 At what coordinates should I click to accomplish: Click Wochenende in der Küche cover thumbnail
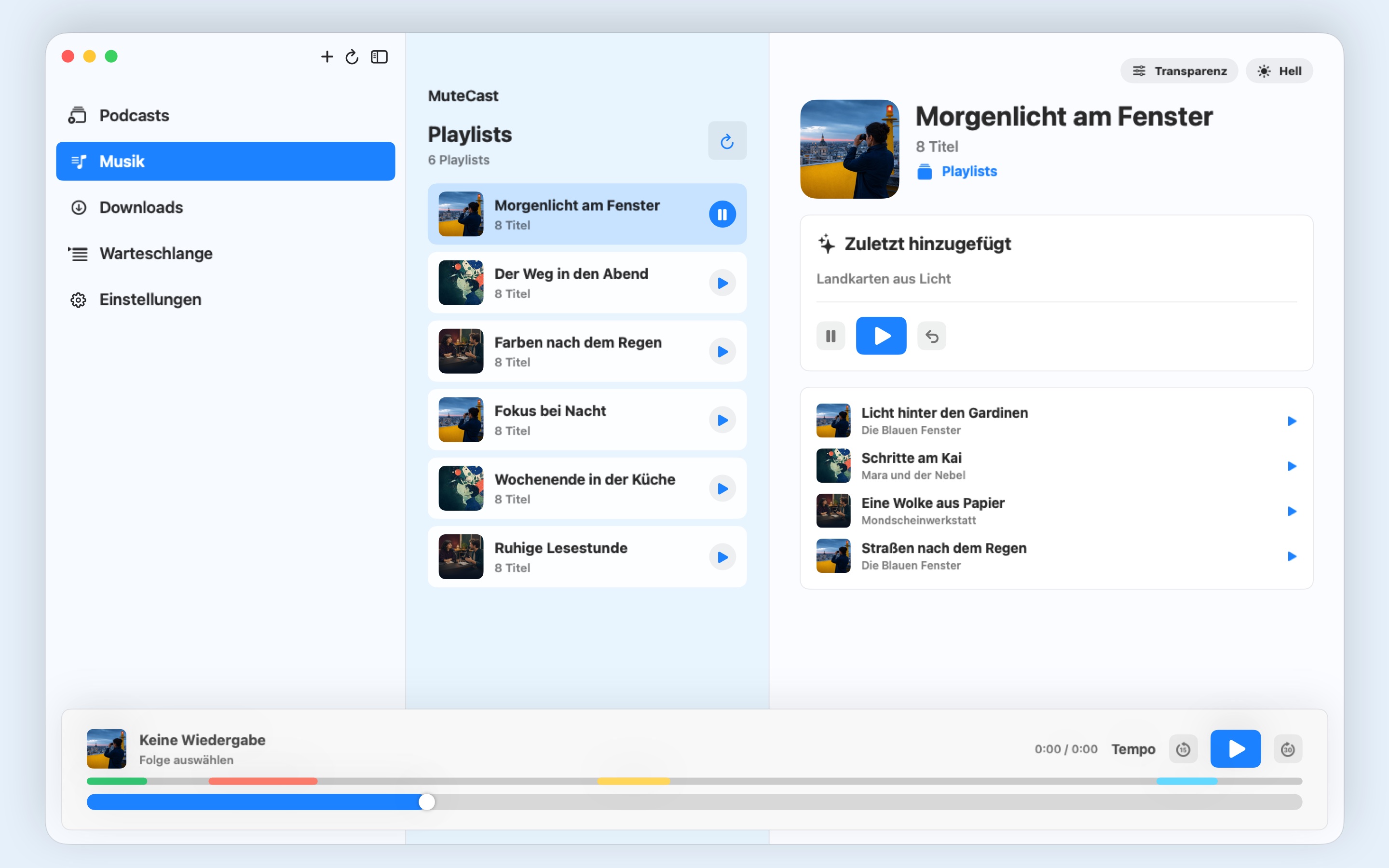coord(461,488)
